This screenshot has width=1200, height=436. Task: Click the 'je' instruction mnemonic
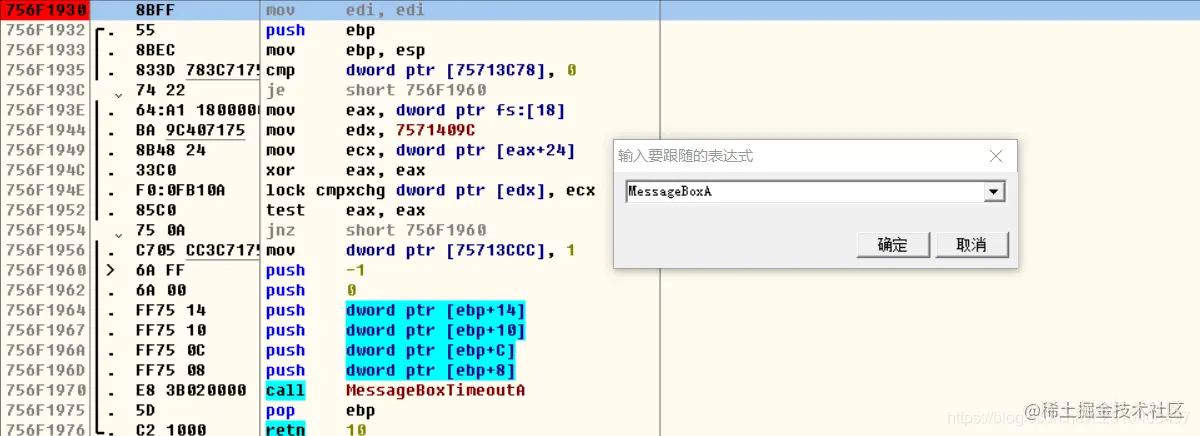pos(275,90)
